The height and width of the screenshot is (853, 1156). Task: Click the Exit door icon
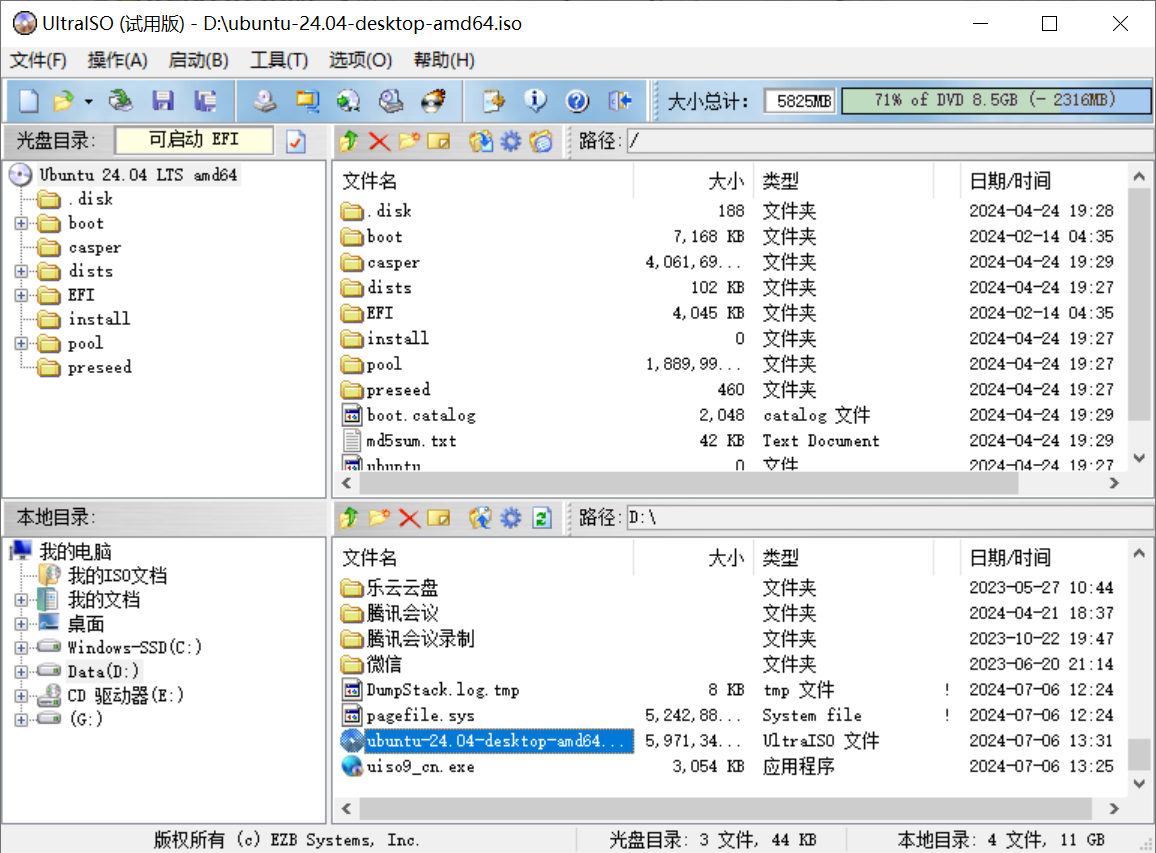click(620, 100)
